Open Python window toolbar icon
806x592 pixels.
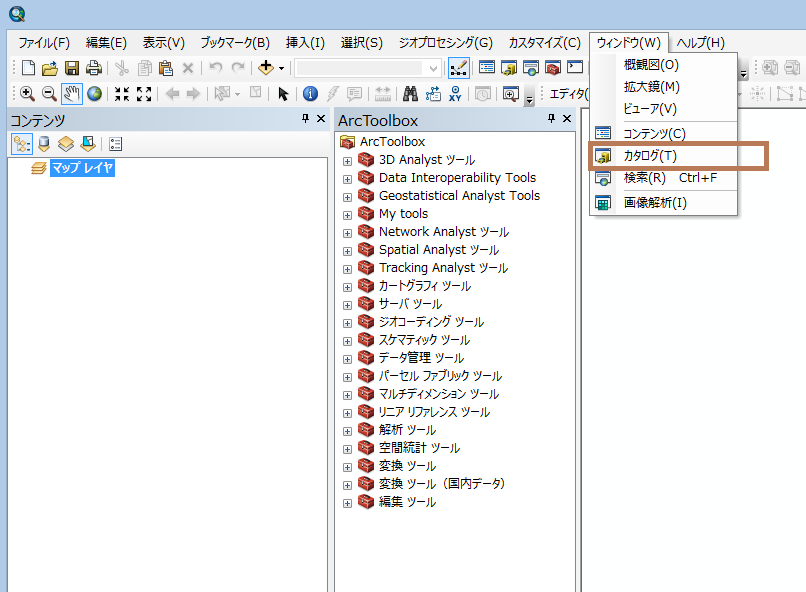point(575,68)
